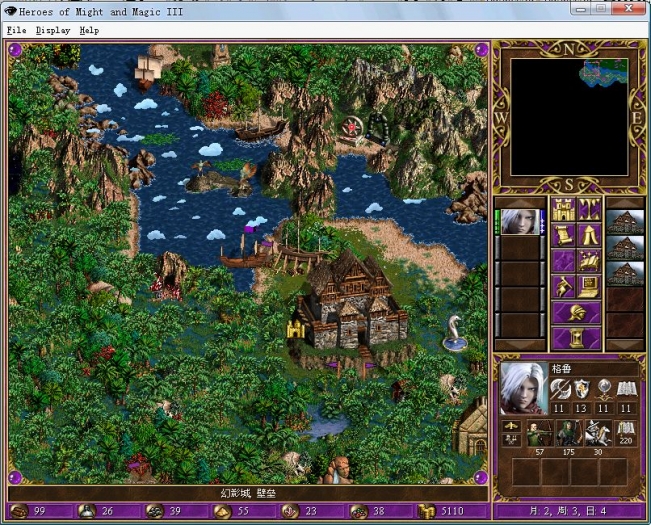This screenshot has height=525, width=651.
Task: Select the white-haired hero in hero list
Action: coord(520,222)
